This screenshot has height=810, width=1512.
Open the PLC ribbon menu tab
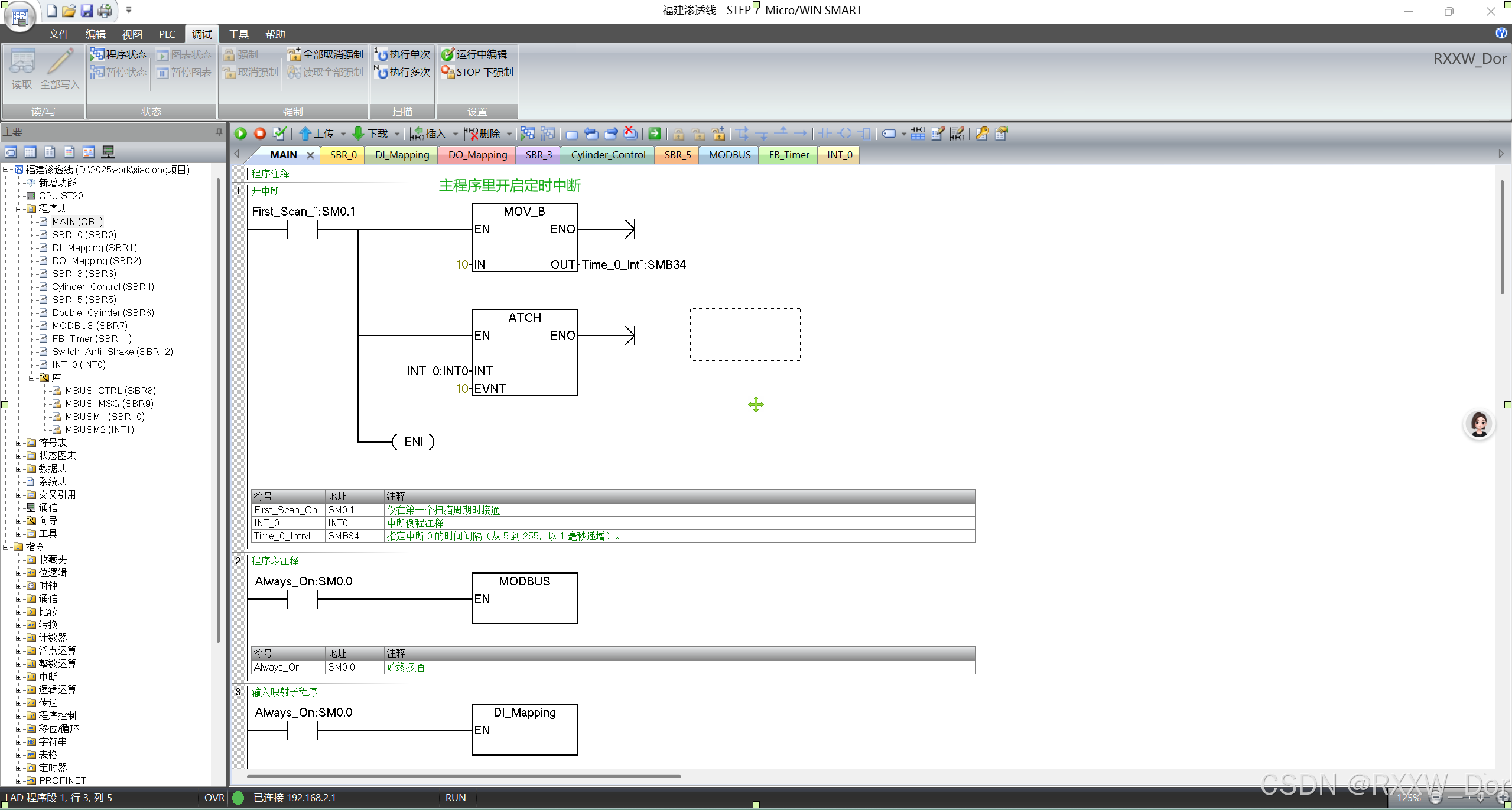(x=167, y=34)
